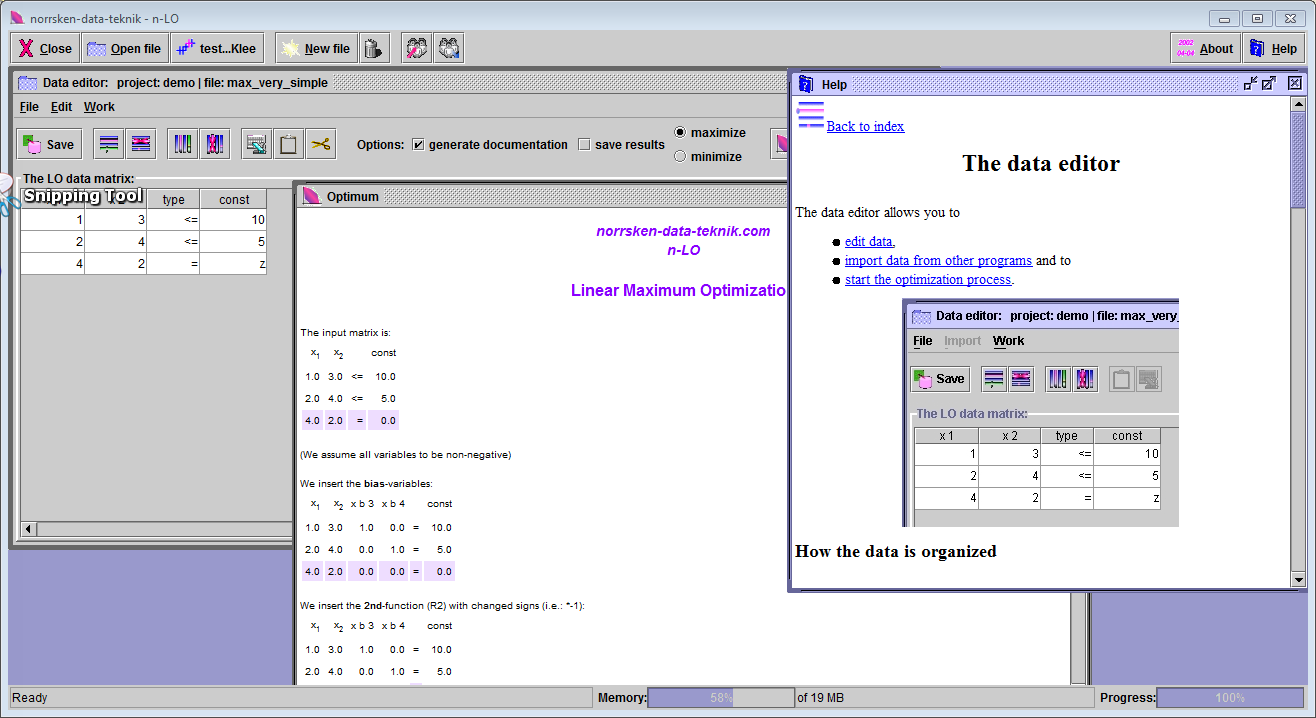
Task: Open 'start the optimization process' link
Action: click(x=928, y=279)
